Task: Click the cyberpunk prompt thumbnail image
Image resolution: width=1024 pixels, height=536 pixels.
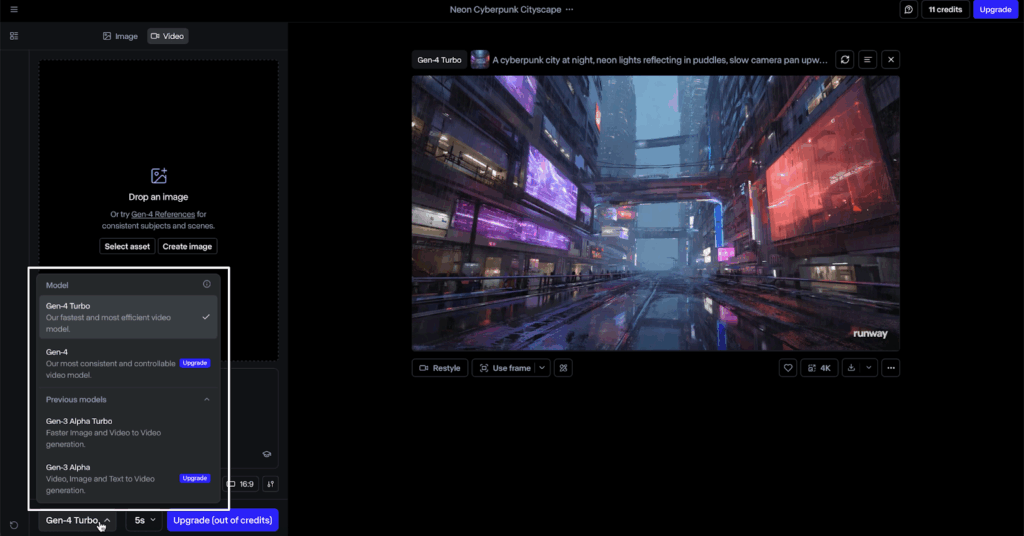Action: point(480,60)
